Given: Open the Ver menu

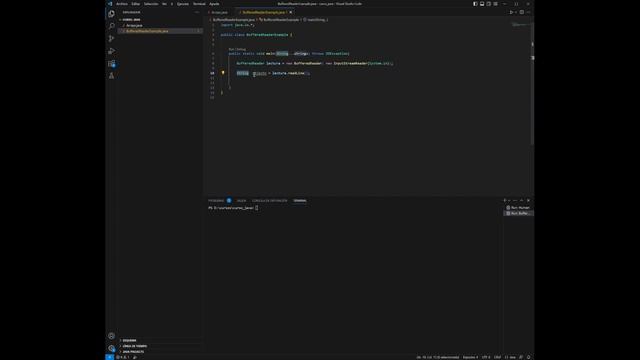Looking at the screenshot, I should tap(164, 4).
